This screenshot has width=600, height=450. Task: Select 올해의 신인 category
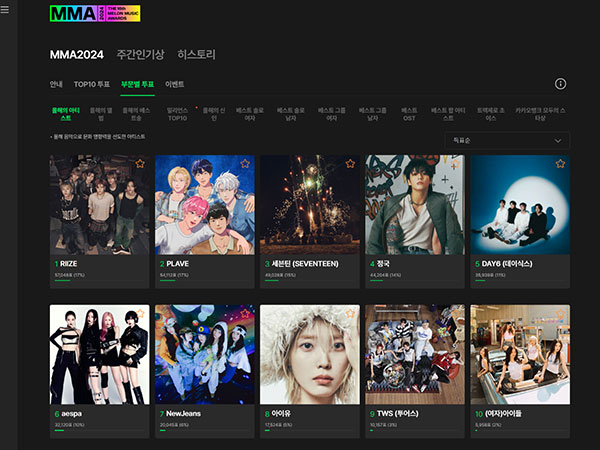pyautogui.click(x=214, y=114)
